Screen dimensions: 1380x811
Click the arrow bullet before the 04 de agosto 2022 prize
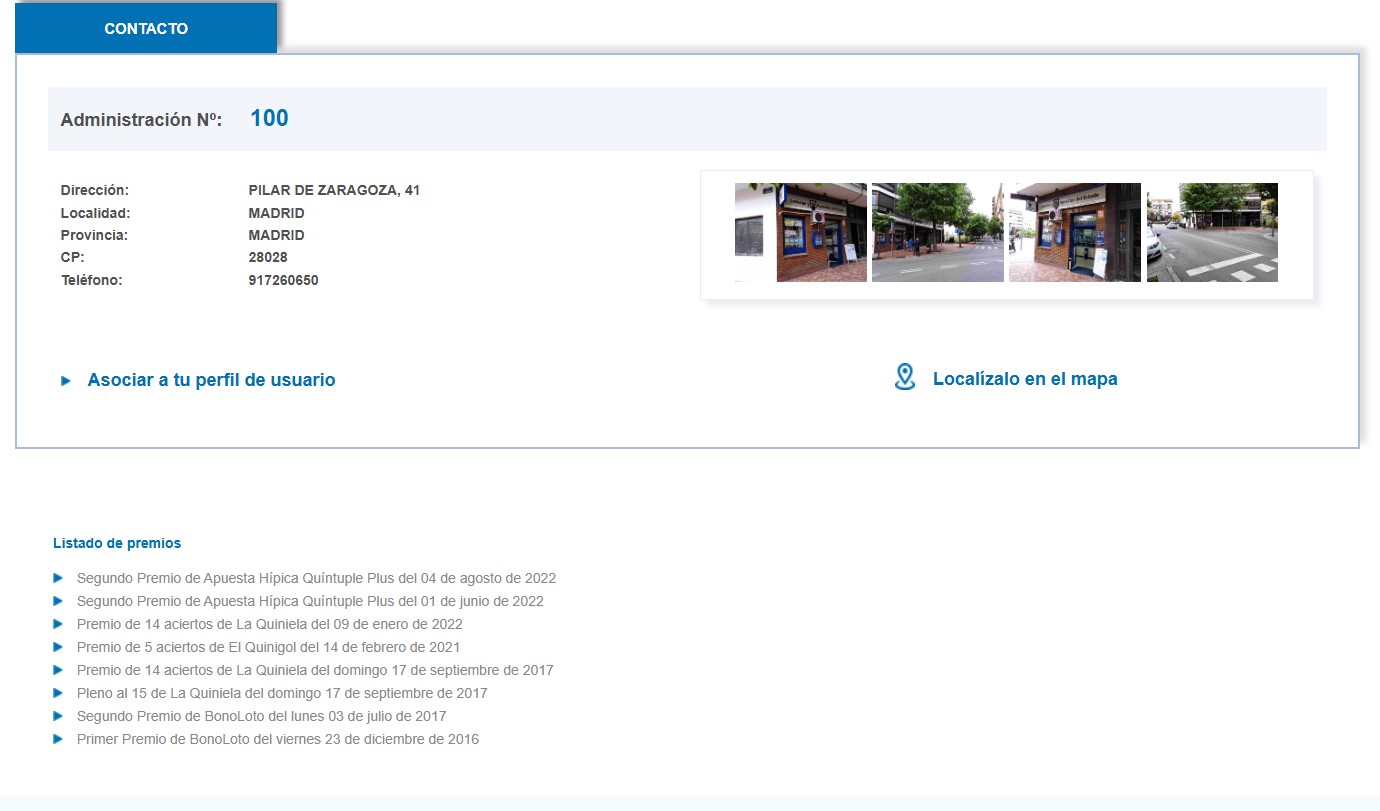(x=58, y=578)
